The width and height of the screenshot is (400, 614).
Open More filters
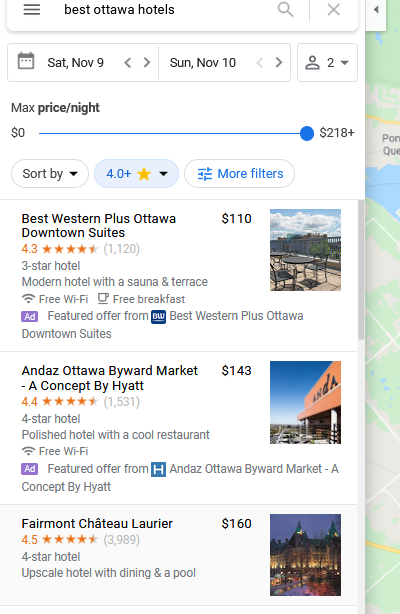pos(239,173)
